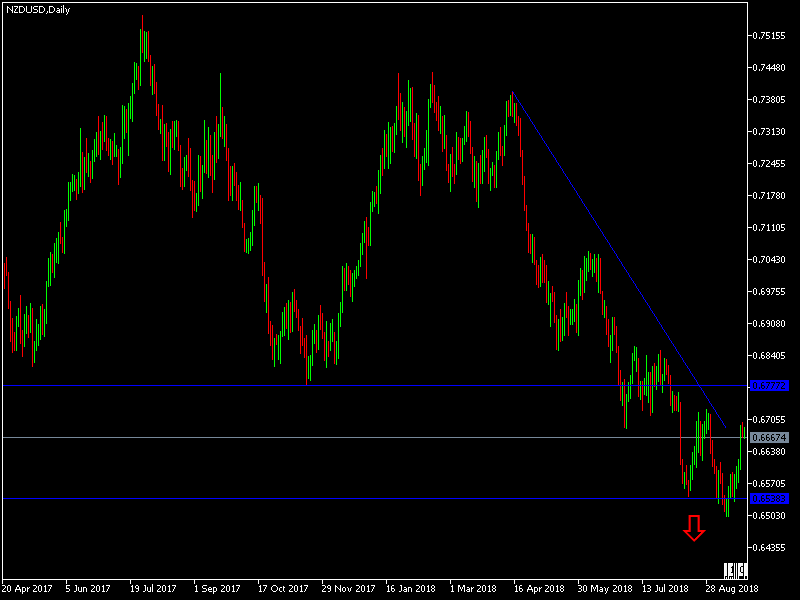
Task: Click the 0.65847 blue price marker
Action: pyautogui.click(x=771, y=498)
